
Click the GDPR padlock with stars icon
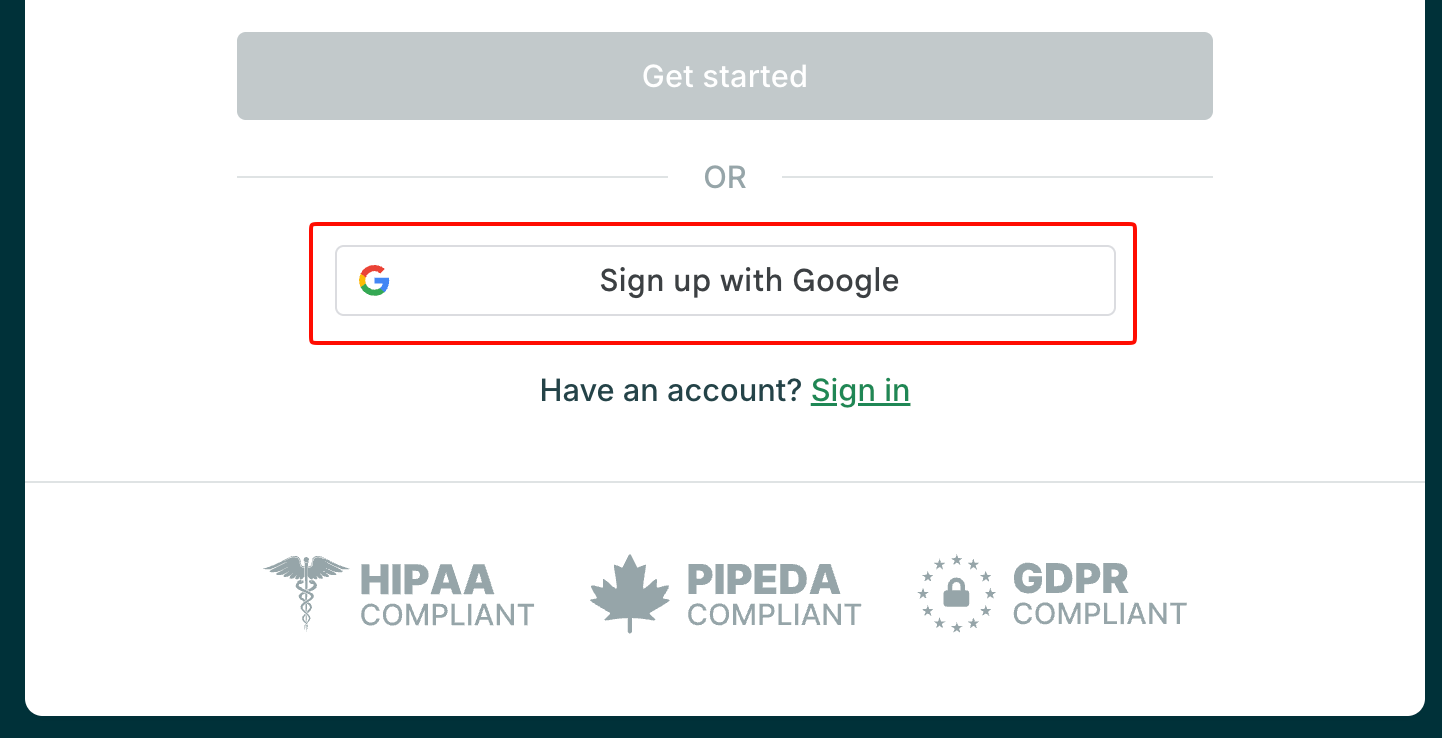click(x=957, y=593)
